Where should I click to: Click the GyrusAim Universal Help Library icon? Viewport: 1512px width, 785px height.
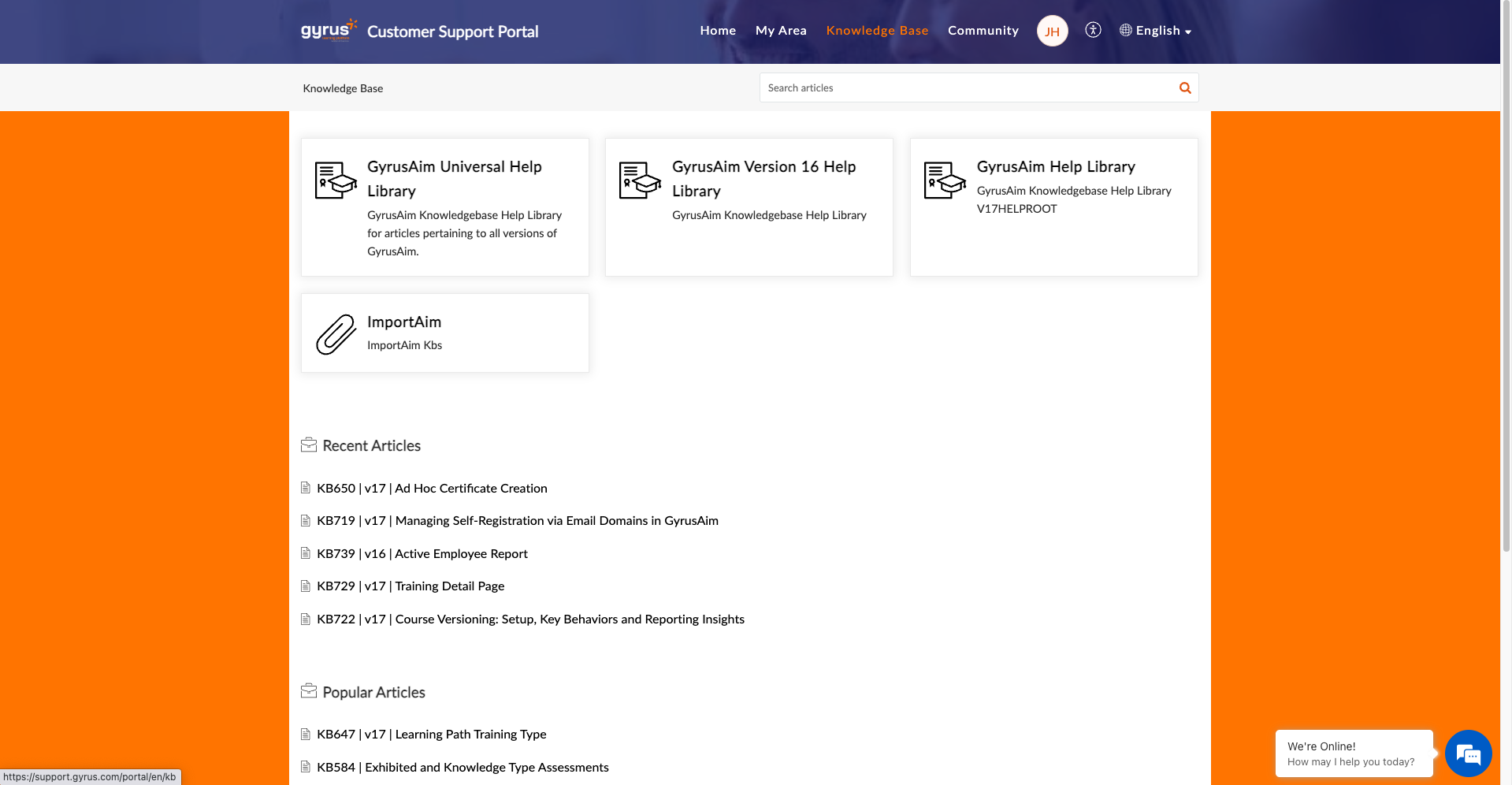tap(336, 180)
